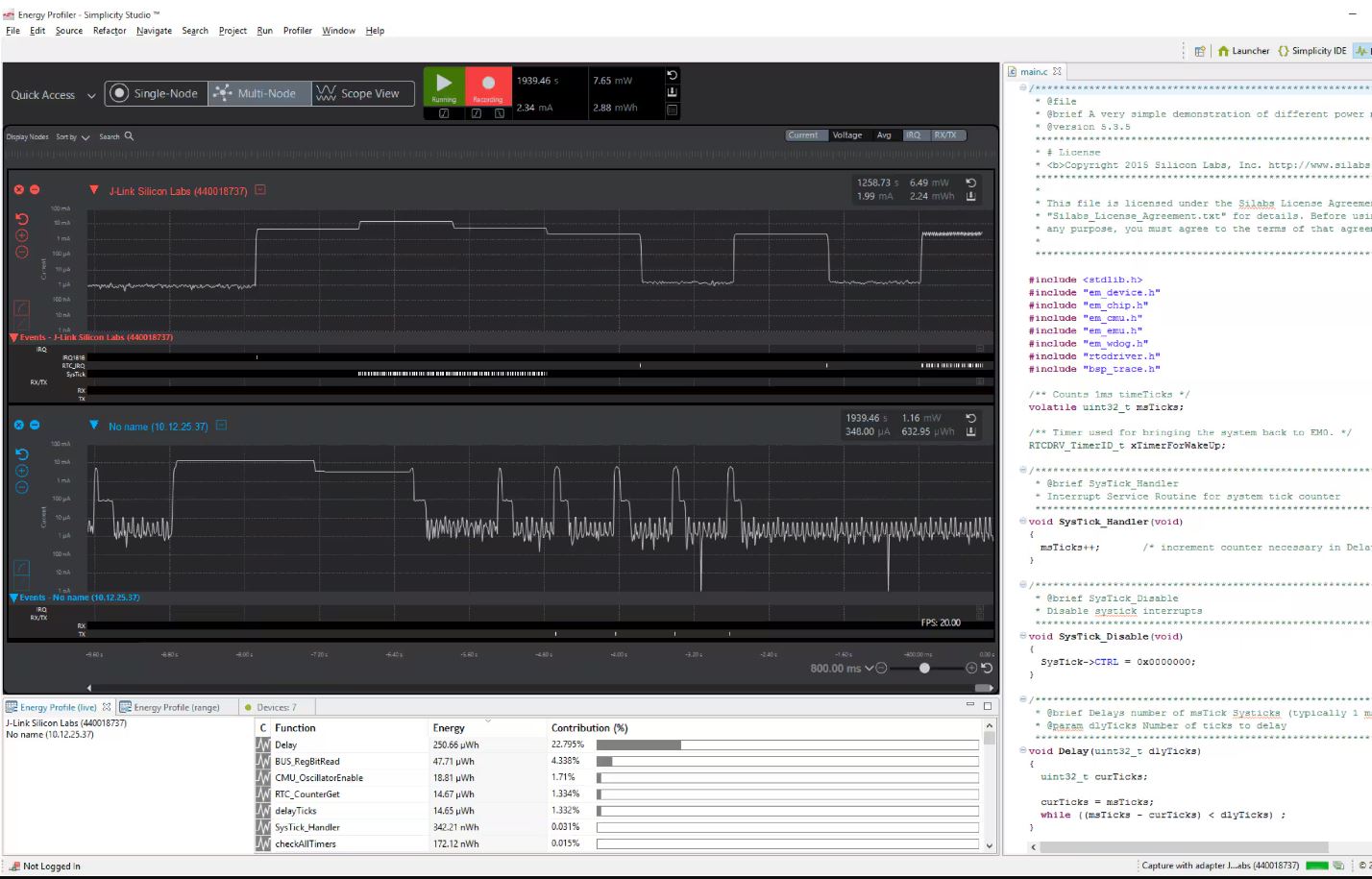Zoom in on the No name waveform
1372x879 pixels.
(x=21, y=471)
